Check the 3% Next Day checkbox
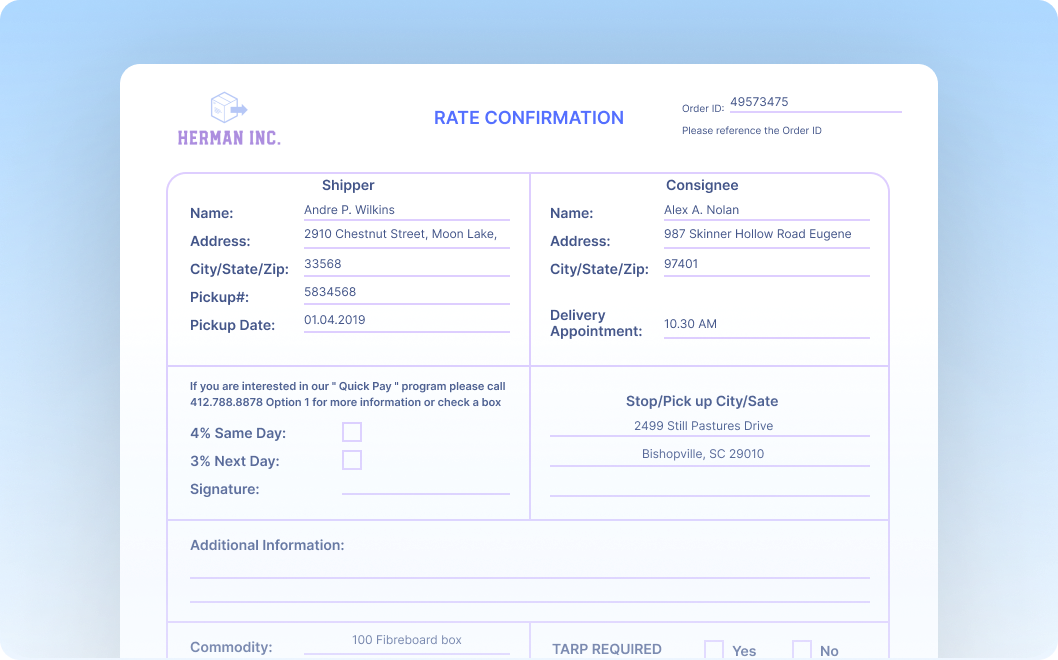Viewport: 1058px width, 660px height. click(x=351, y=460)
